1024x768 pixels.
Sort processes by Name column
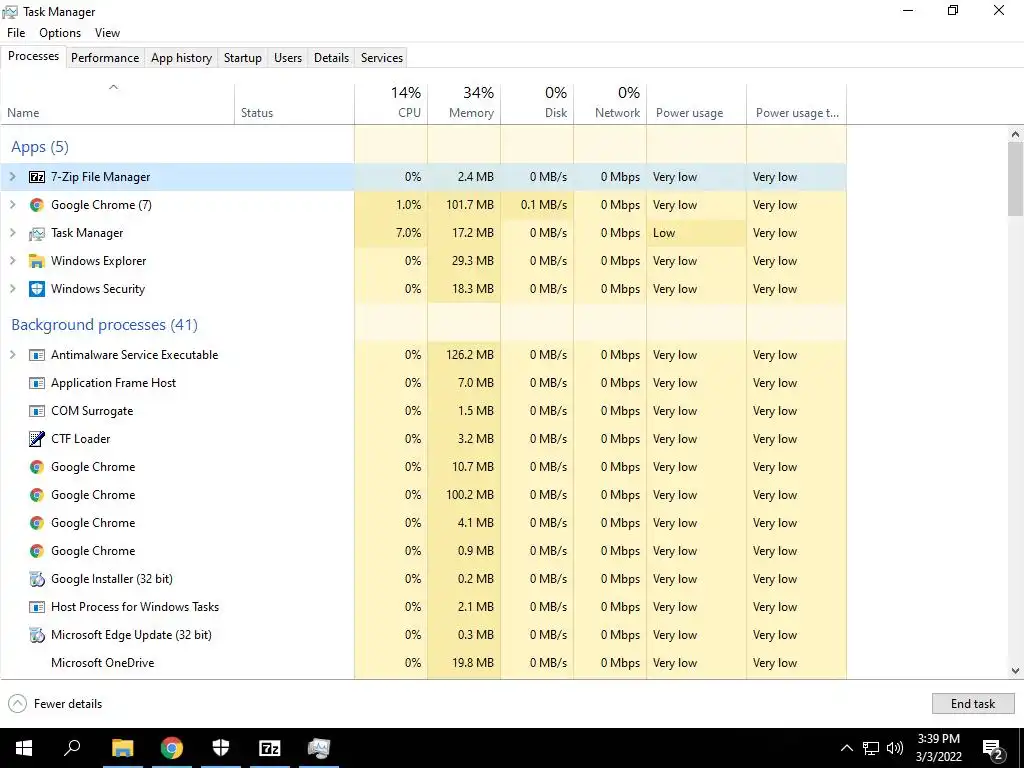click(118, 104)
